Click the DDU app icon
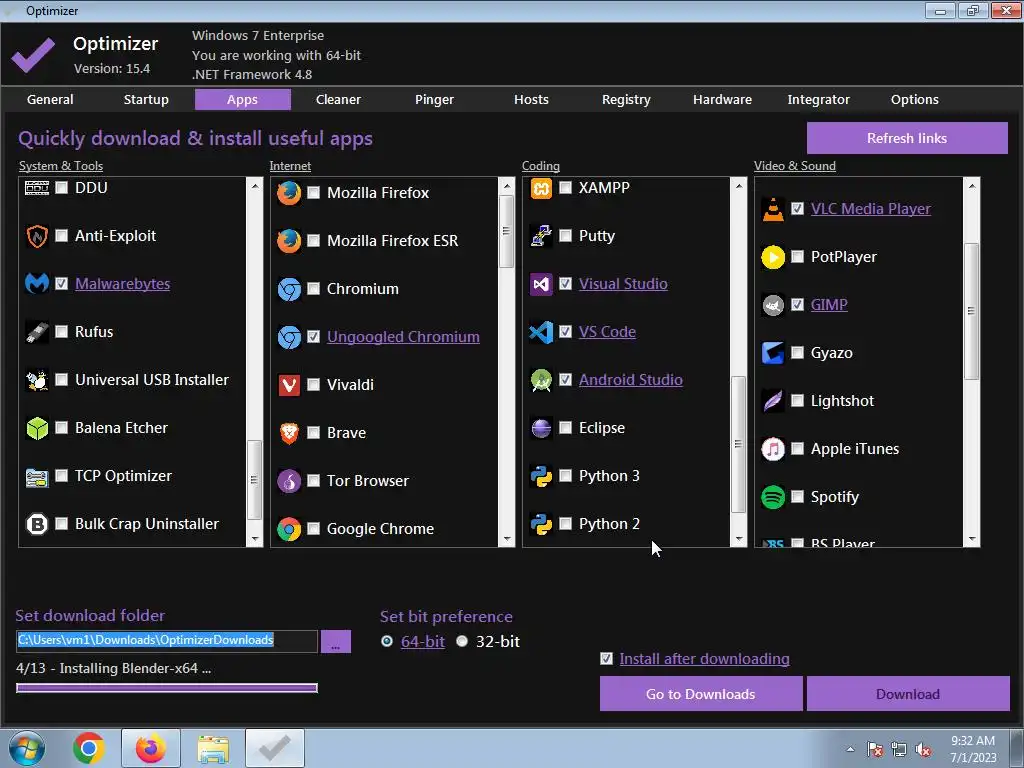This screenshot has height=768, width=1024. (x=37, y=188)
